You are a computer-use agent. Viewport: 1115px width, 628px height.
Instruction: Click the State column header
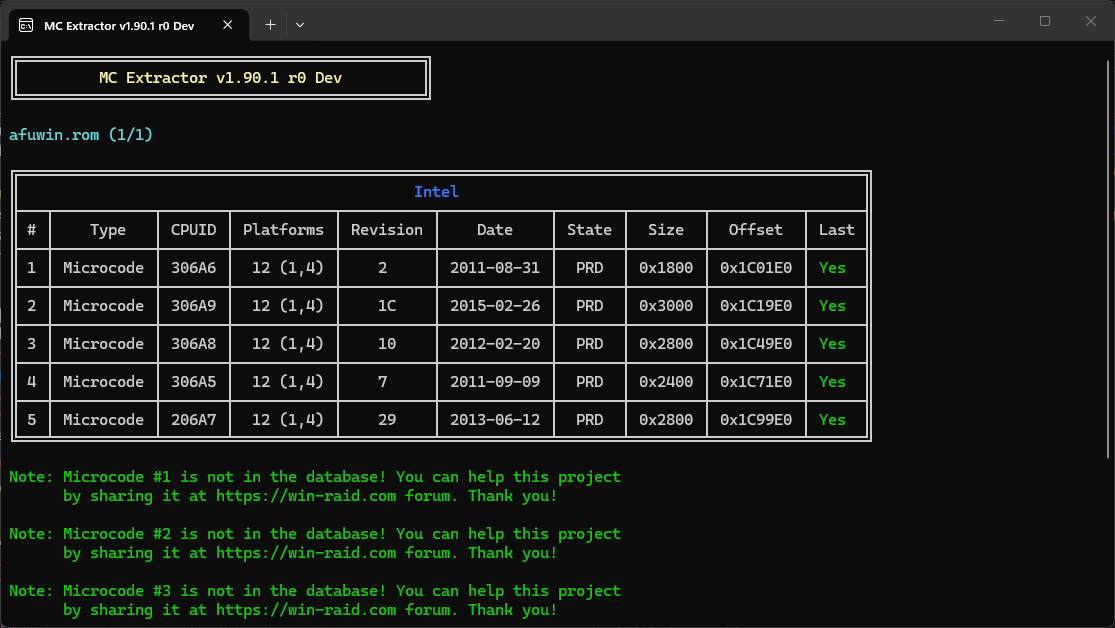pos(589,230)
